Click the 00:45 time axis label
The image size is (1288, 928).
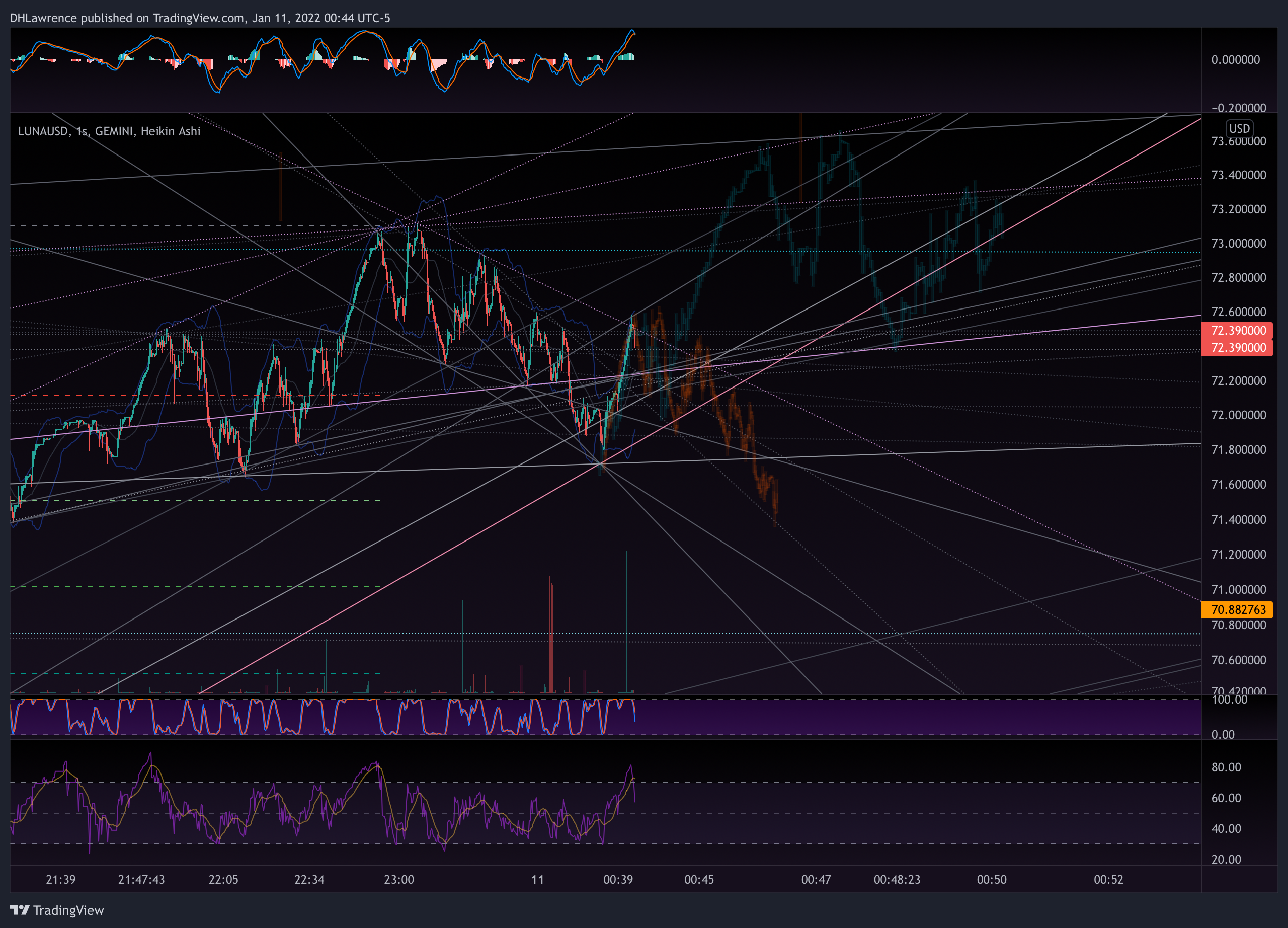699,879
